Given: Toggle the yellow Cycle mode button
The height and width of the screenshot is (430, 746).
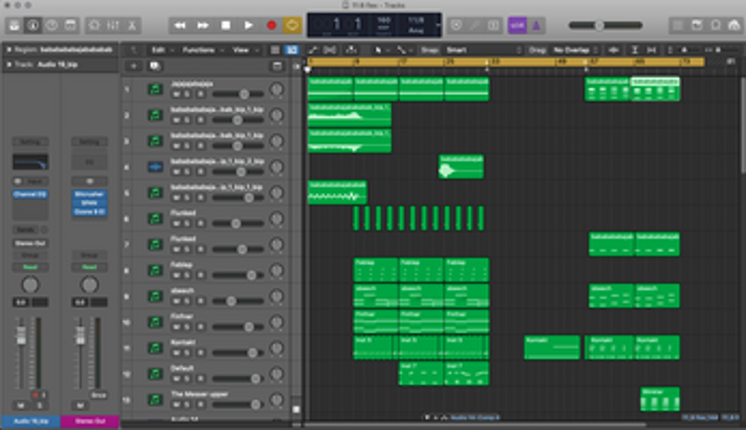Looking at the screenshot, I should coord(292,25).
